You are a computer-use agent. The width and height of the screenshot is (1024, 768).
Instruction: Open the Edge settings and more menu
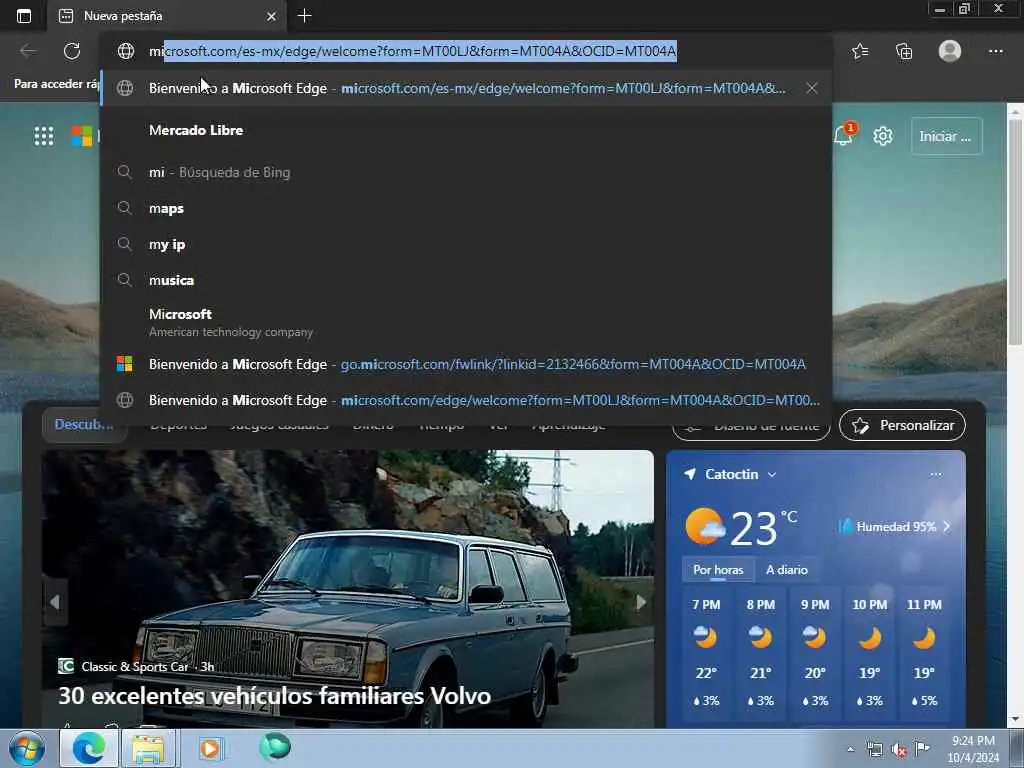pos(995,51)
